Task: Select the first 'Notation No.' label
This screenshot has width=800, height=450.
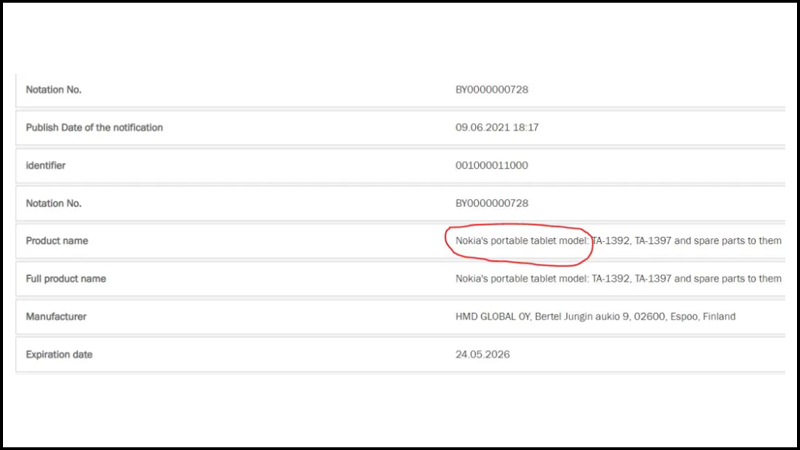Action: 54,90
